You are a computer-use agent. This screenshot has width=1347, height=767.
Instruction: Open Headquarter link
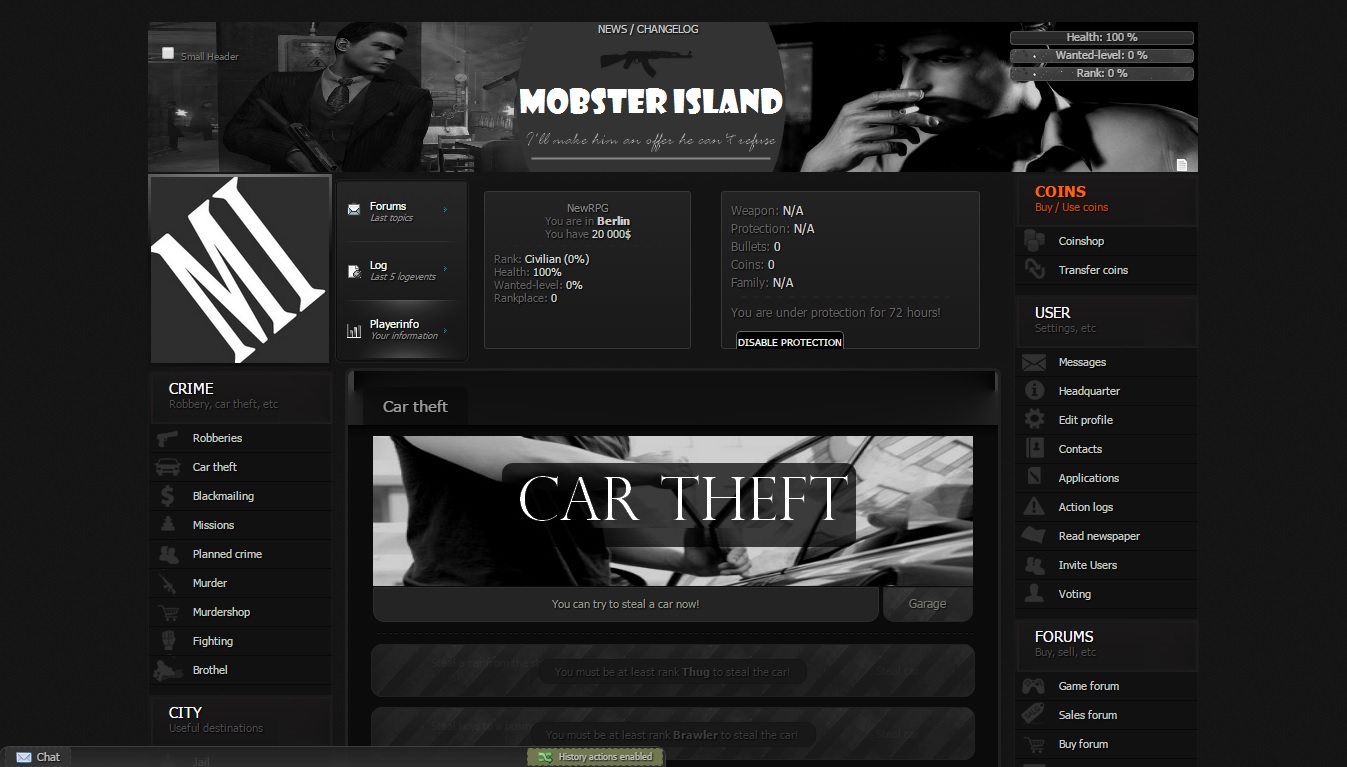[1089, 391]
